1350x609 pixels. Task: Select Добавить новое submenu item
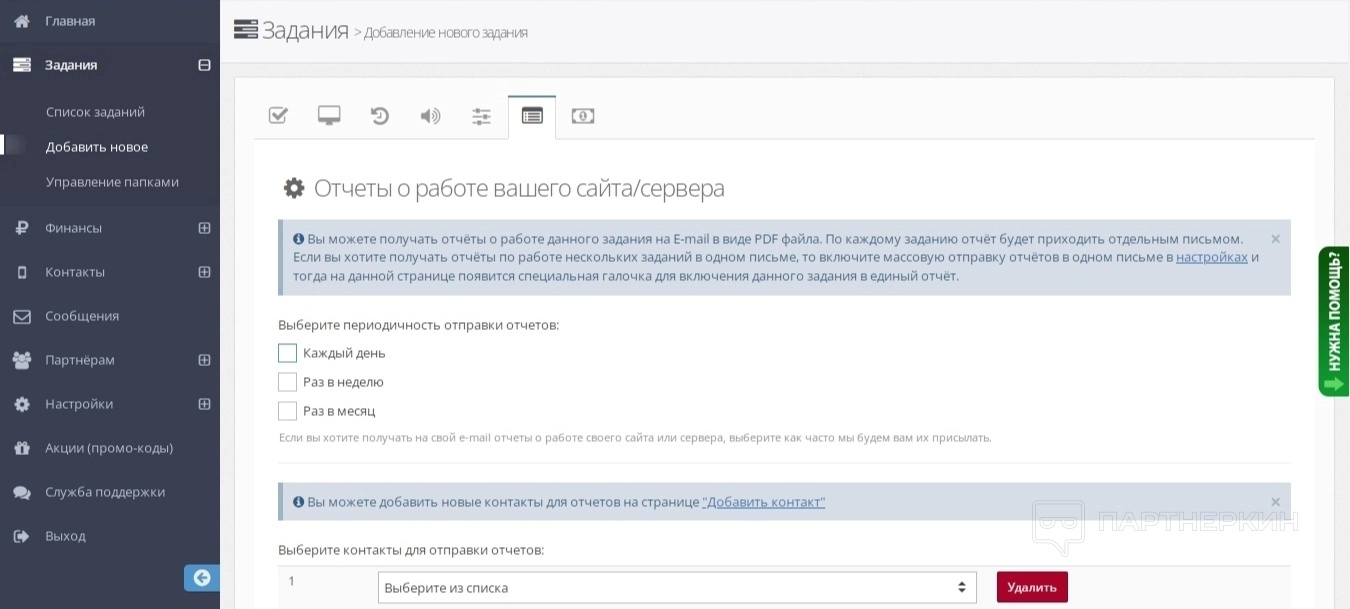(x=97, y=147)
